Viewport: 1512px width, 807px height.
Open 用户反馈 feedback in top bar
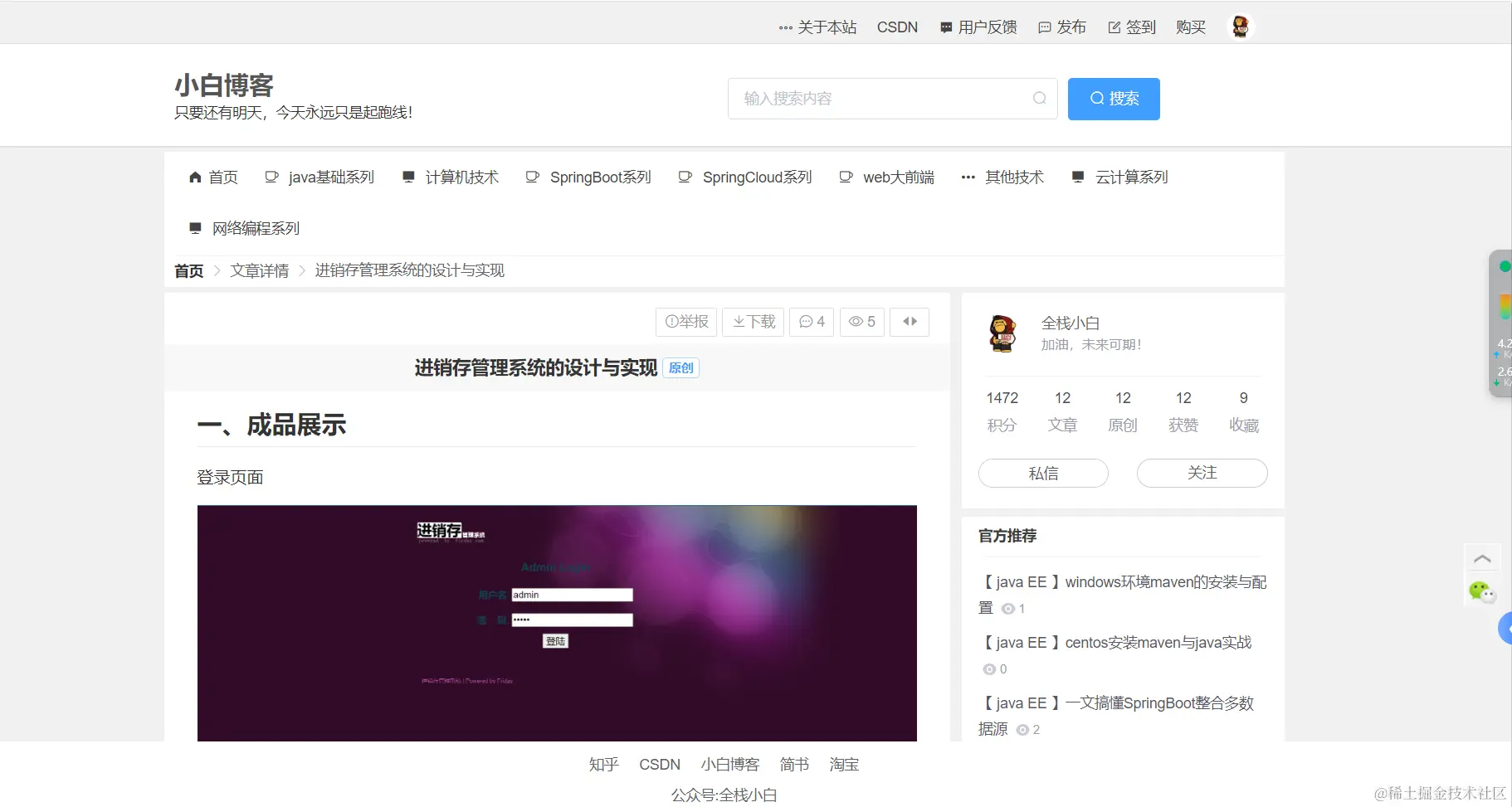(978, 27)
